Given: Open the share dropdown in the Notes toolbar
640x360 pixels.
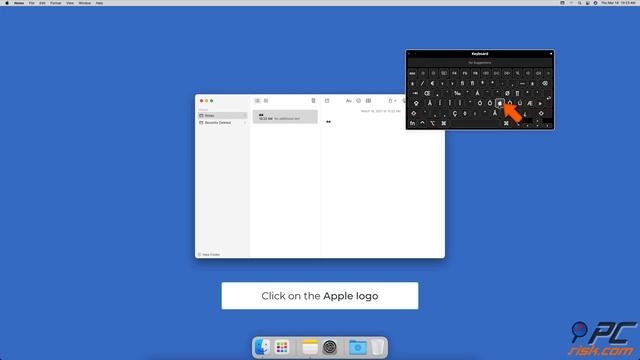Looking at the screenshot, I should pos(392,100).
